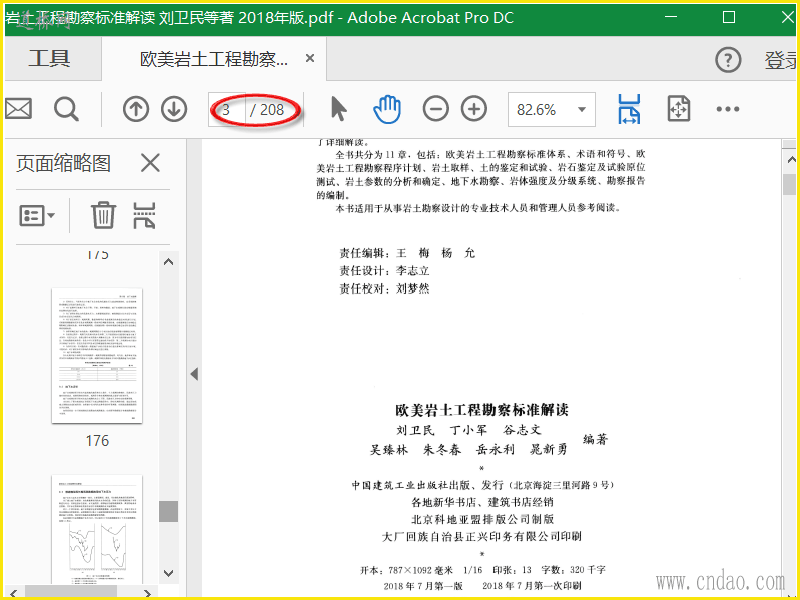Screen dimensions: 800x600
Task: Close the page thumbnails panel
Action: click(x=151, y=163)
